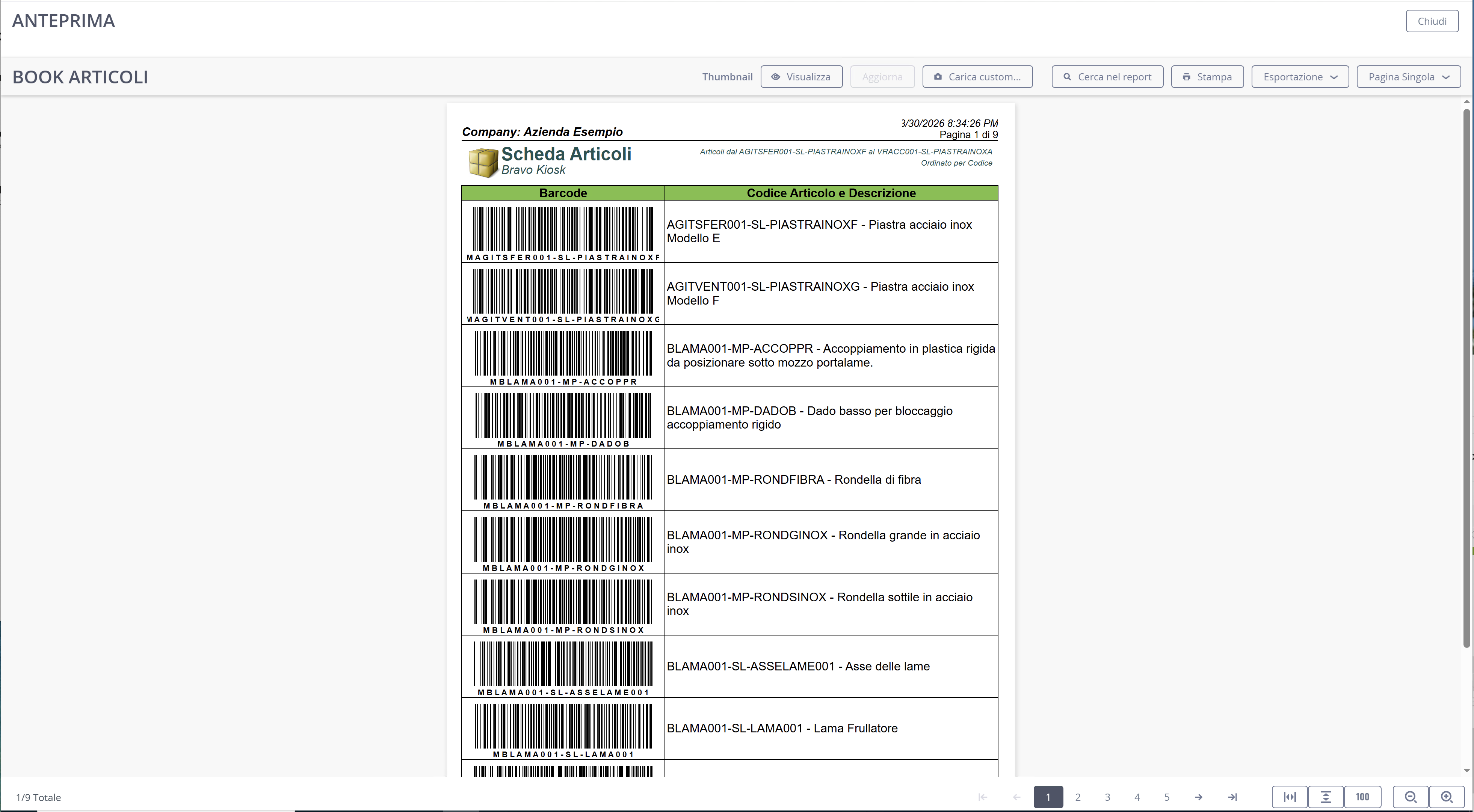Click Company: Azienda Esempio text
1474x812 pixels.
click(x=542, y=131)
